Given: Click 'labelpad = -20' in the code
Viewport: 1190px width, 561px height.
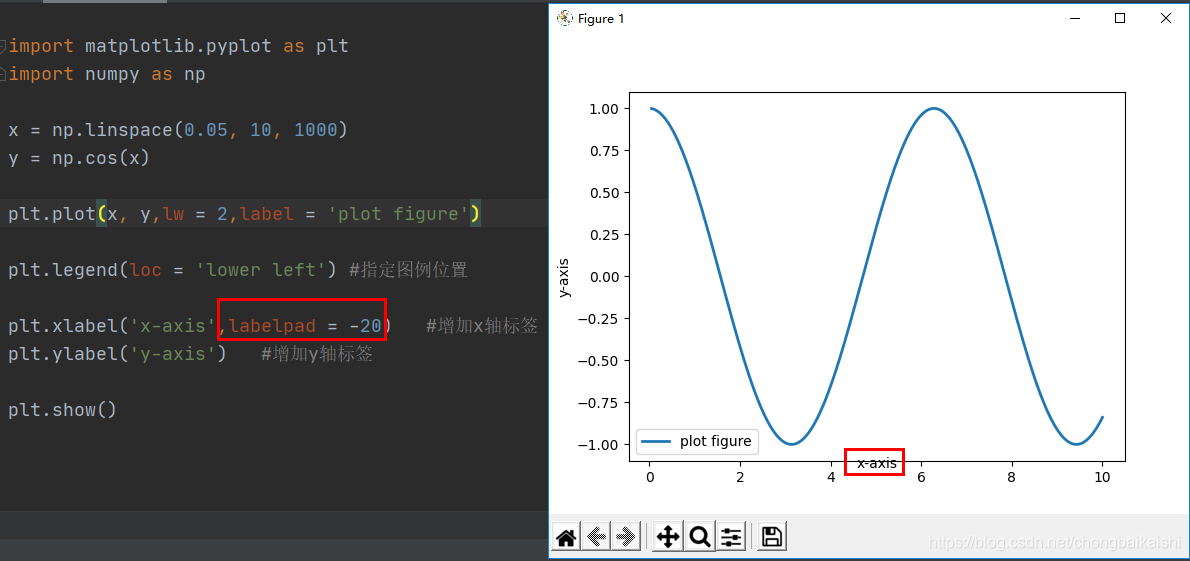Looking at the screenshot, I should 306,326.
